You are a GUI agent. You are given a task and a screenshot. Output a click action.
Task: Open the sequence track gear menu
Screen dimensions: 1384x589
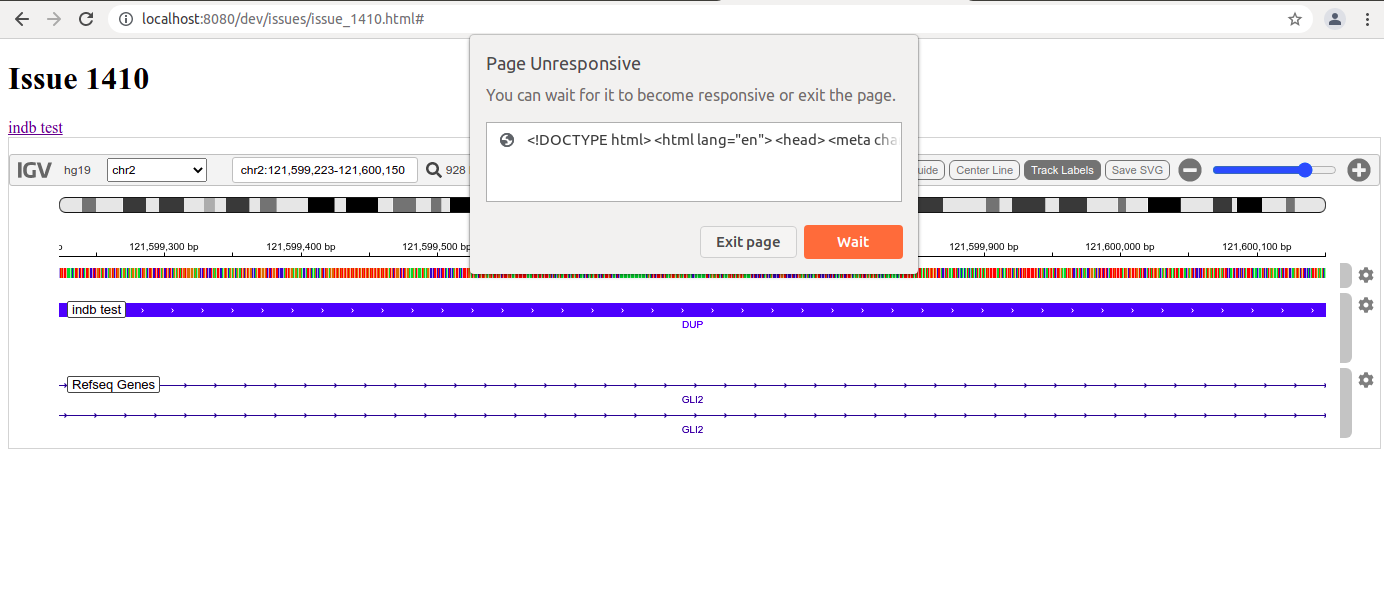click(x=1366, y=274)
